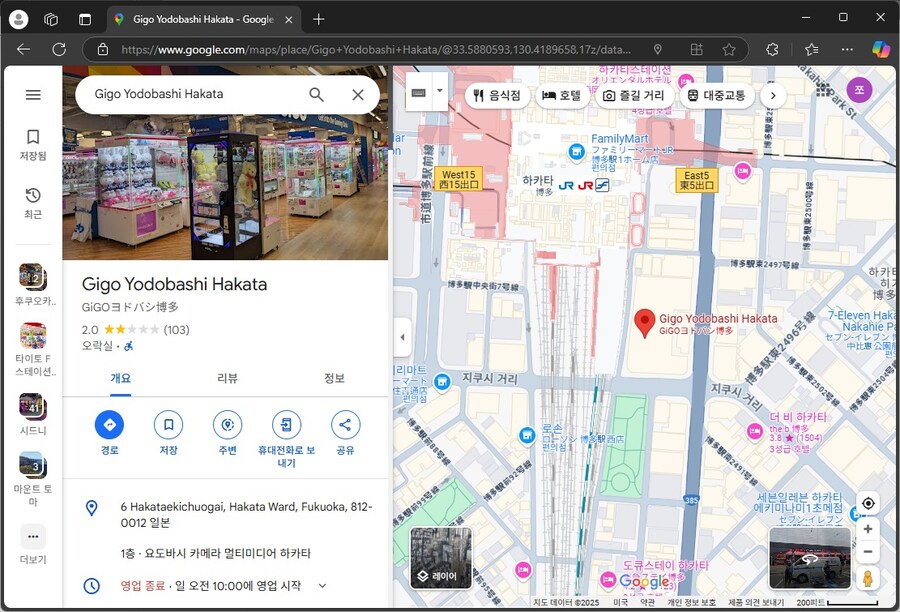Image resolution: width=900 pixels, height=612 pixels.
Task: Click Send product feedback (제품 의견 보내기) link
Action: [755, 602]
